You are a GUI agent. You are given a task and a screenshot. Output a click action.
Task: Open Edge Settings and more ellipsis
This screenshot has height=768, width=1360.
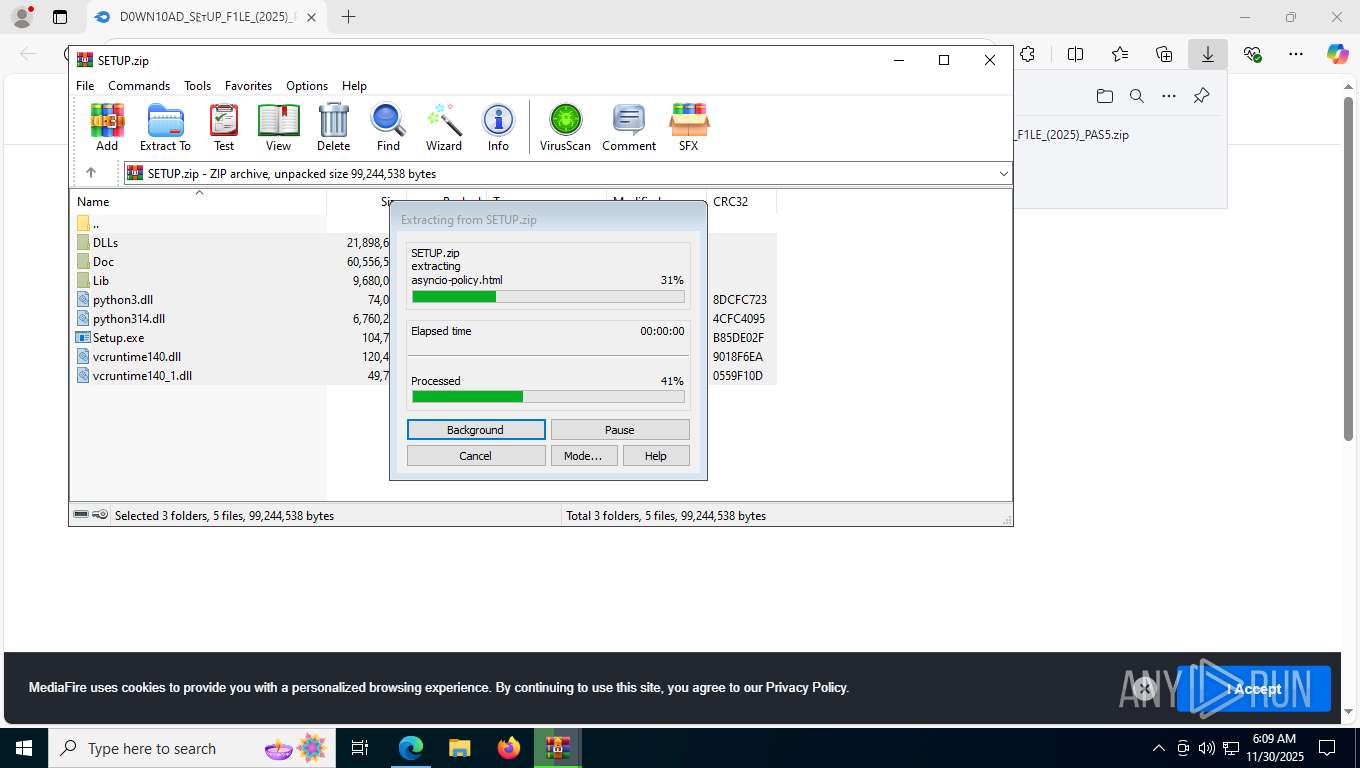pyautogui.click(x=1296, y=55)
